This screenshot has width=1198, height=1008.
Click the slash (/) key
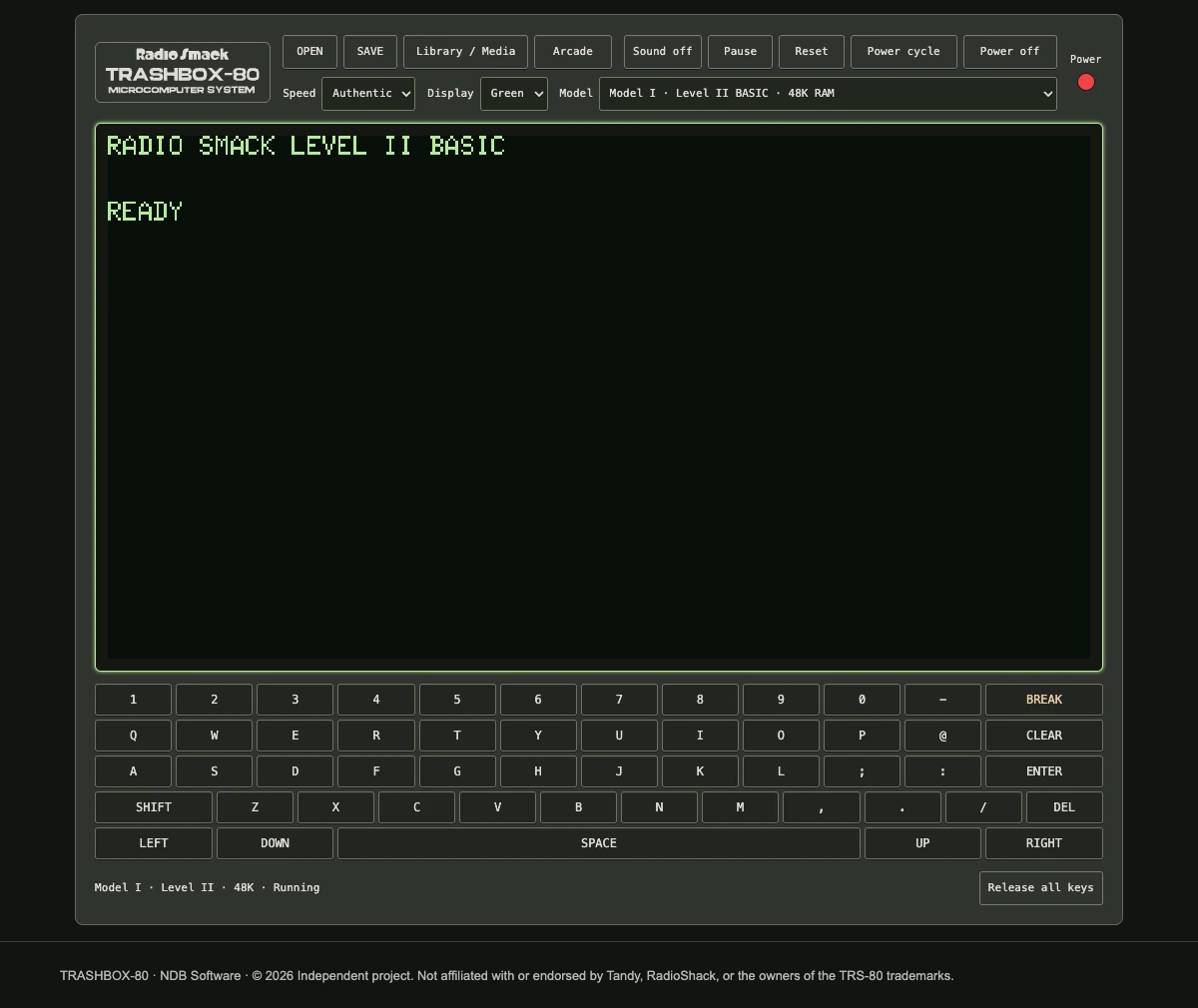point(983,807)
